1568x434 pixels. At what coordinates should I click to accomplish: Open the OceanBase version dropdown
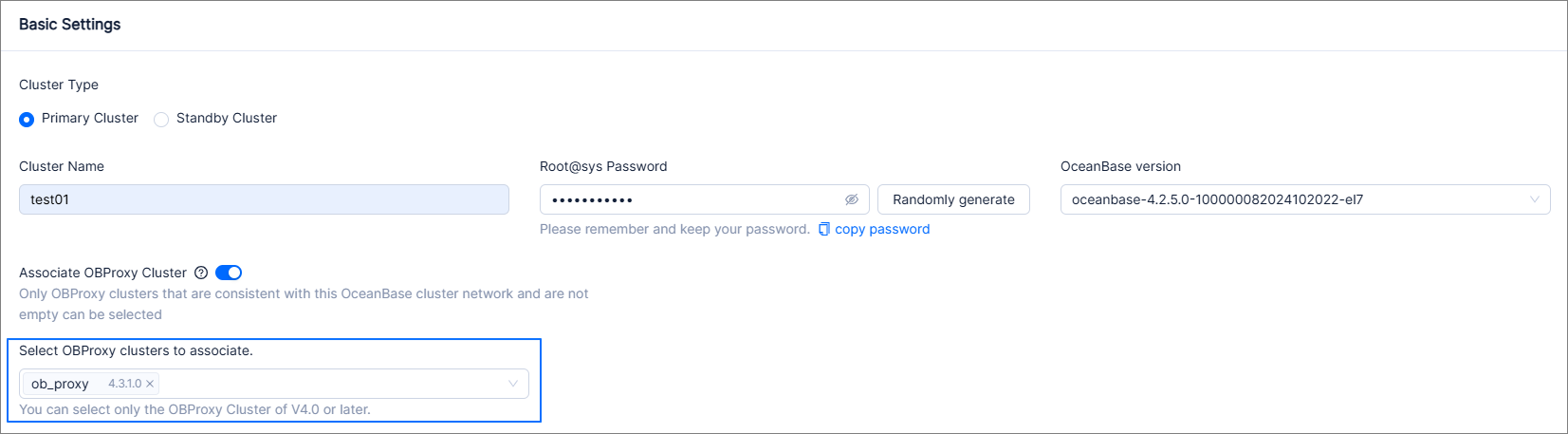[1290, 199]
